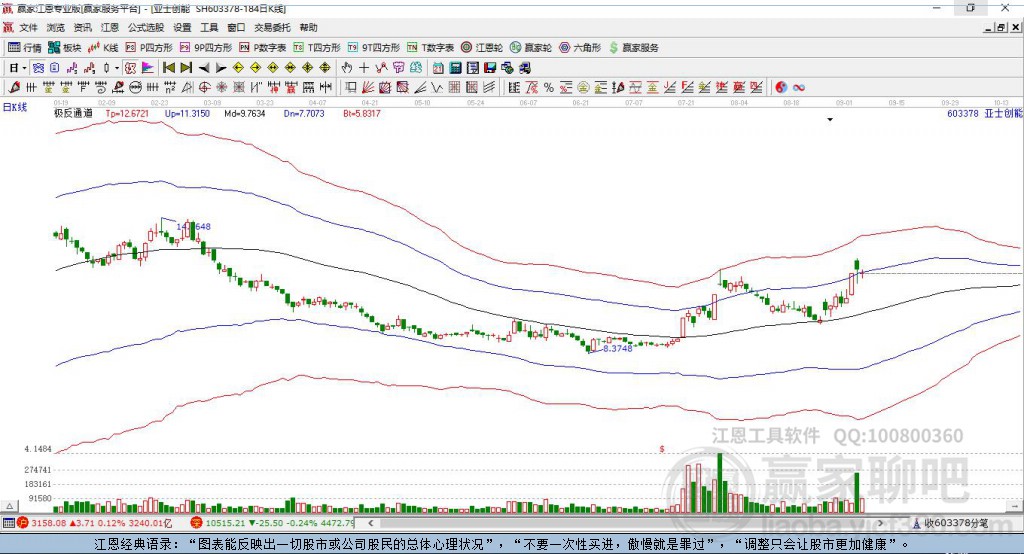This screenshot has height=554, width=1024.
Task: Open the 江恩 menu
Action: coord(110,27)
